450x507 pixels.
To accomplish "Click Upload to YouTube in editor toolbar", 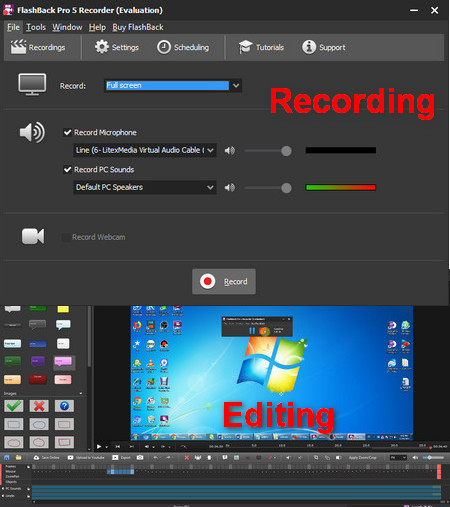I will pos(86,458).
